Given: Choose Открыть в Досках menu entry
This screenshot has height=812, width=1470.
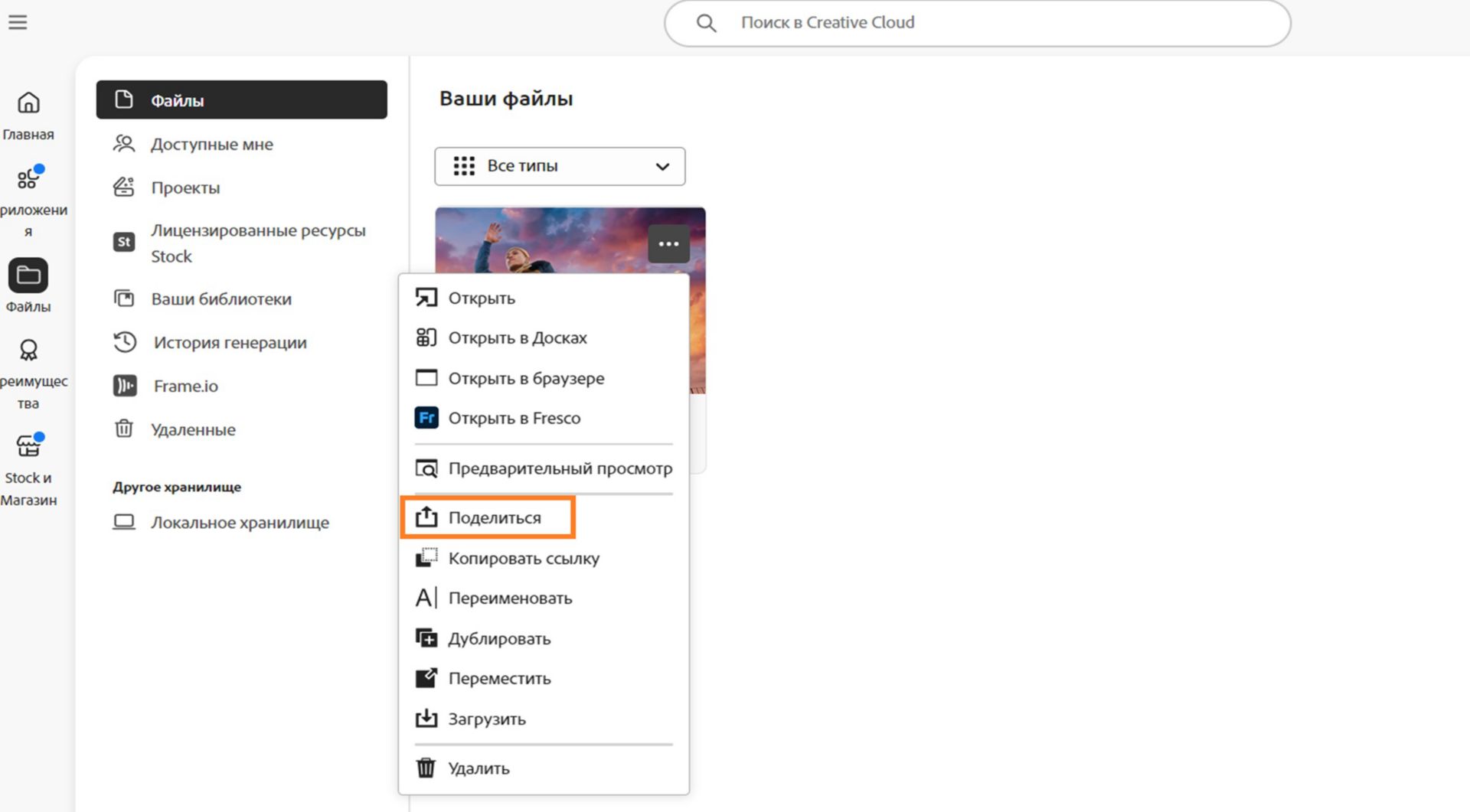Looking at the screenshot, I should (544, 338).
